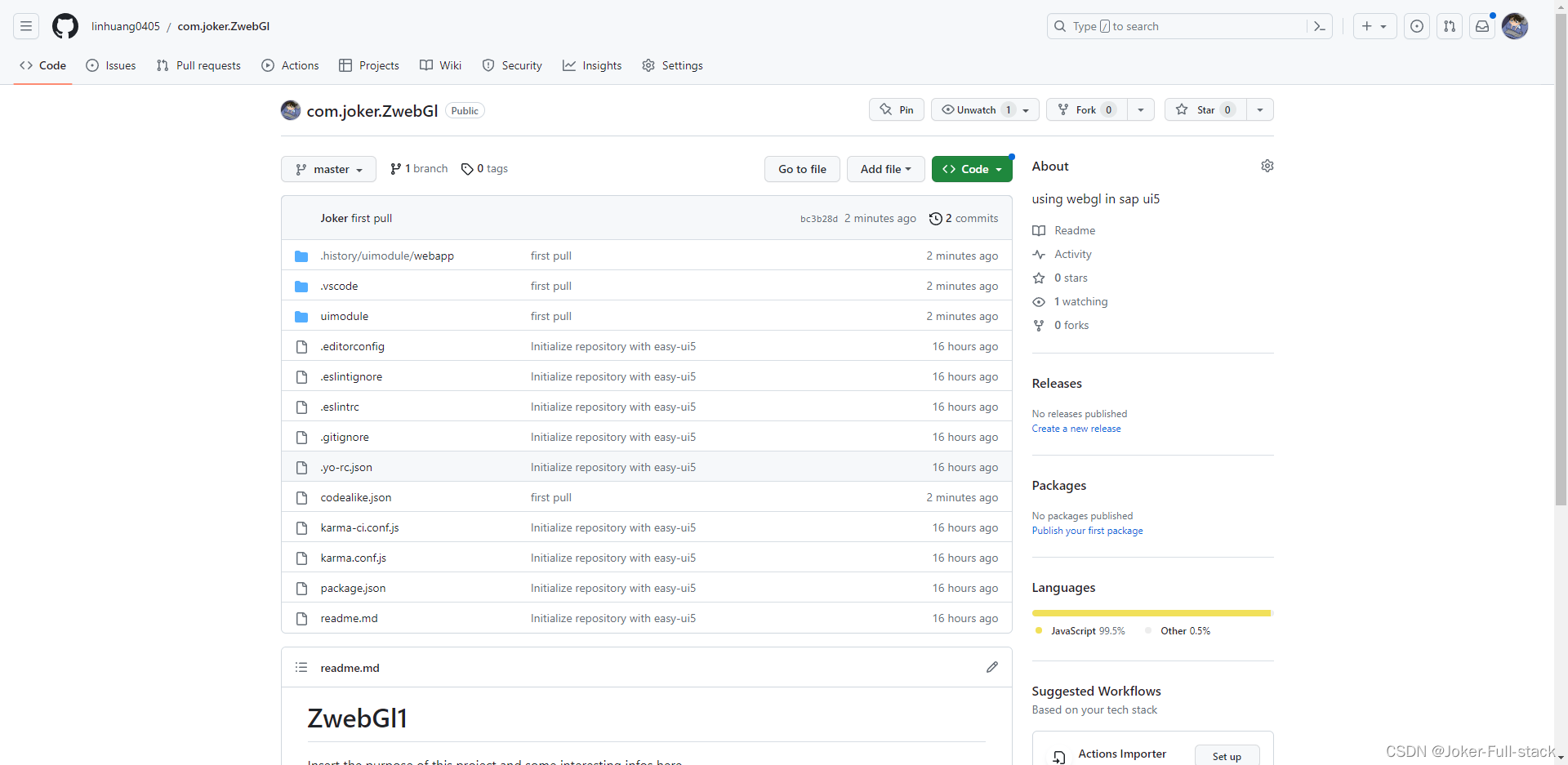Open the notifications inbox icon
The image size is (1568, 765).
click(x=1482, y=26)
